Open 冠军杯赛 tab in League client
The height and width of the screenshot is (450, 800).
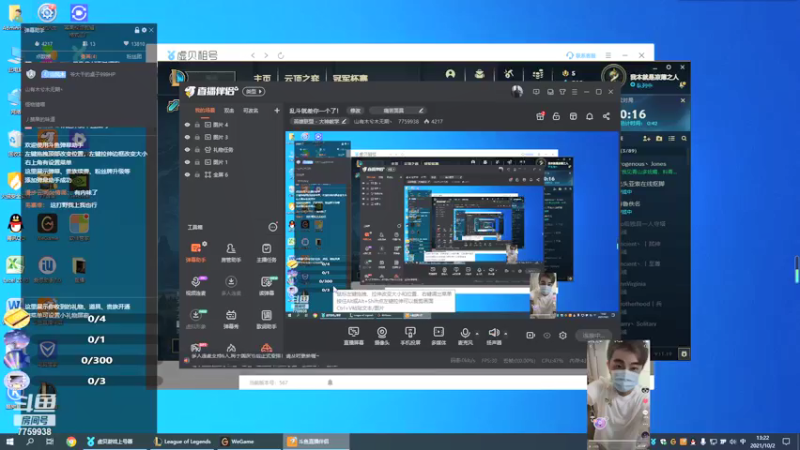tap(350, 78)
